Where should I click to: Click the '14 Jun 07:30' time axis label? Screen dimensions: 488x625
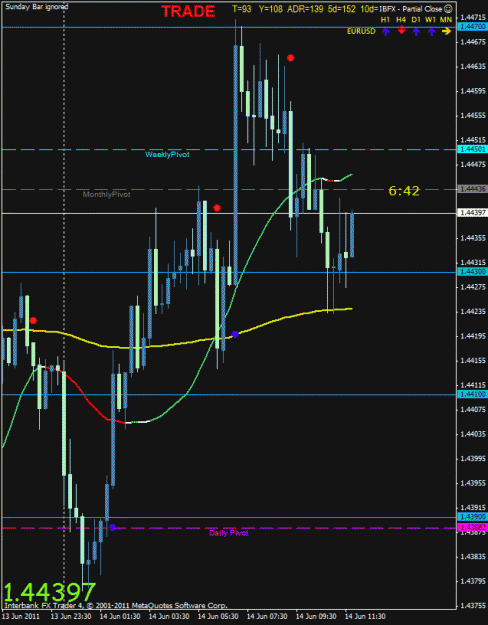point(268,616)
